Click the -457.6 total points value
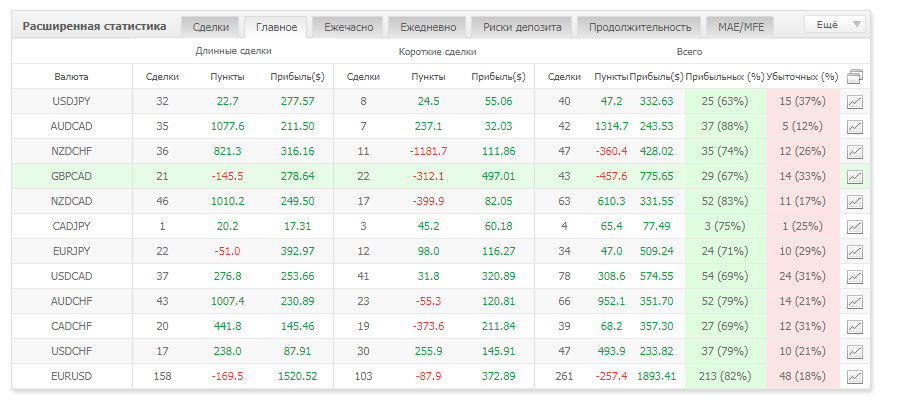The height and width of the screenshot is (409, 912). [x=611, y=176]
